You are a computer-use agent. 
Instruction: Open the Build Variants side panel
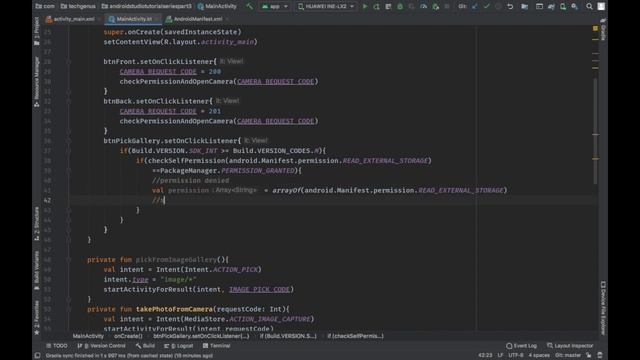point(37,271)
